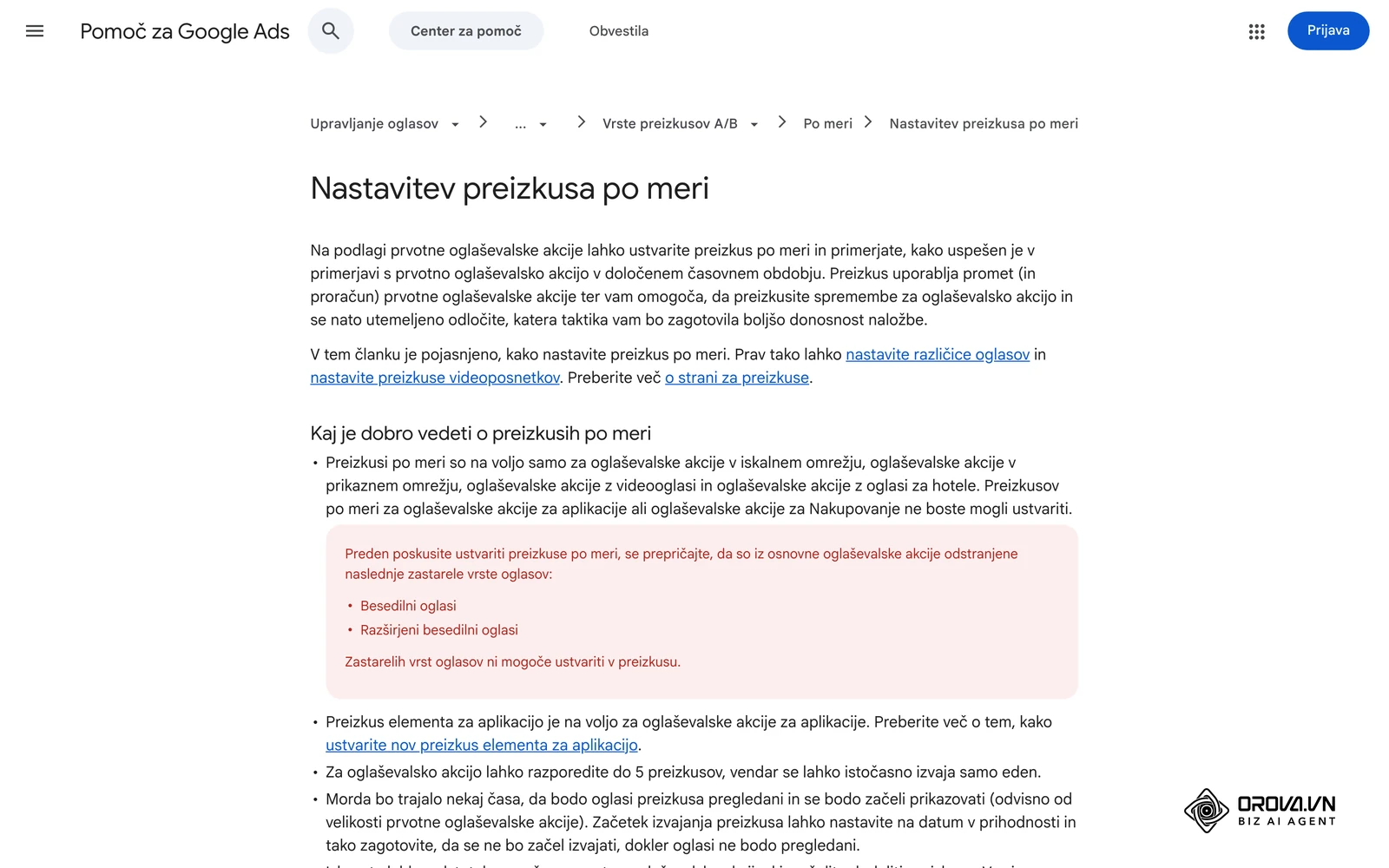The image size is (1389, 868).
Task: Go to the Po meri breadcrumb
Action: click(x=827, y=124)
